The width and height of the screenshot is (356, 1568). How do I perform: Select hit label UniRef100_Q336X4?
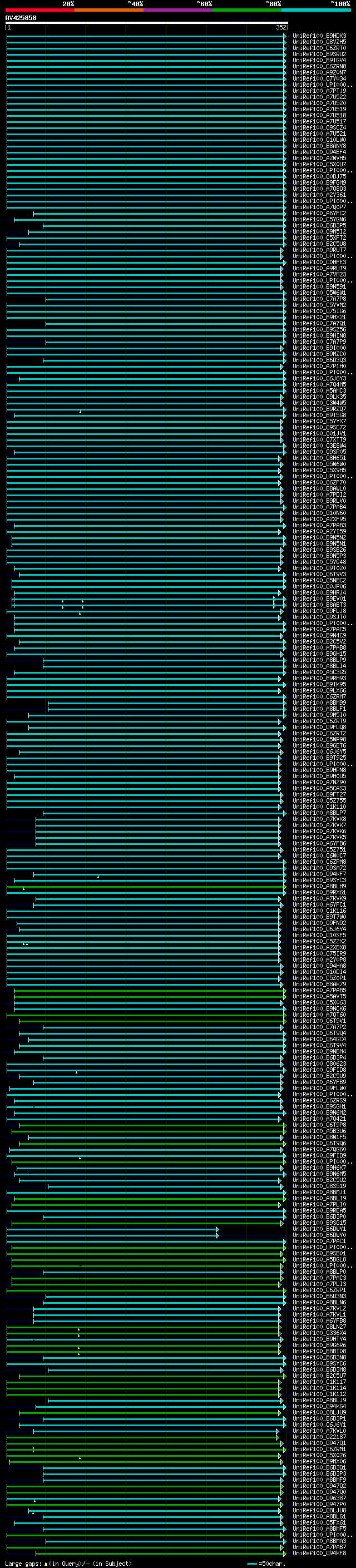319,1332
